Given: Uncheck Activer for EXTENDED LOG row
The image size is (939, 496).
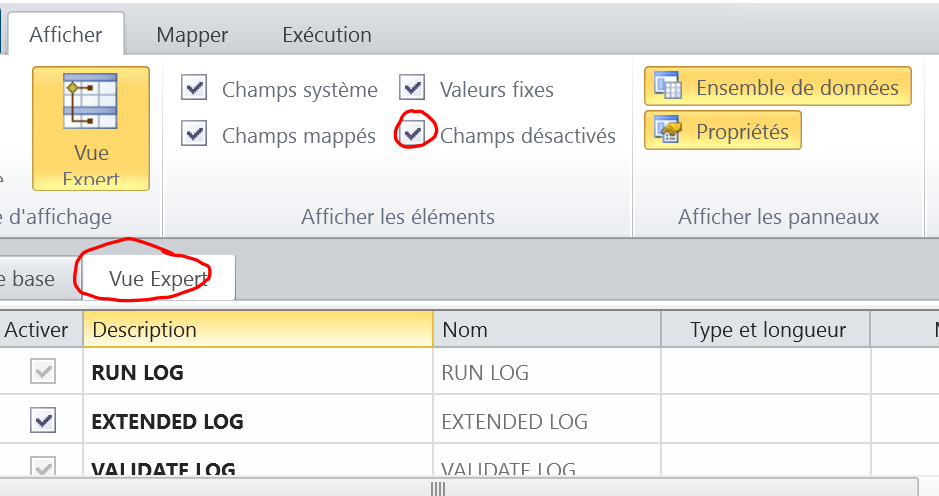Looking at the screenshot, I should coord(43,420).
